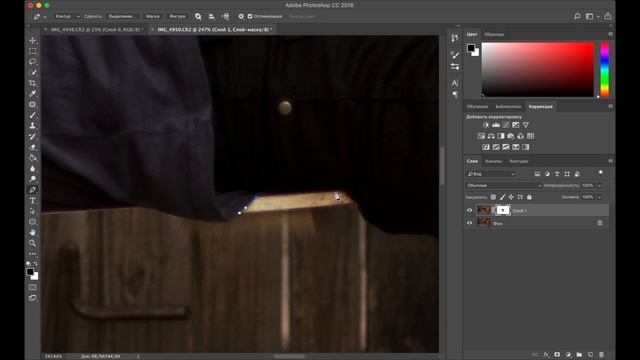Switch to the IMG_4948.CR2 document tab

click(x=96, y=29)
